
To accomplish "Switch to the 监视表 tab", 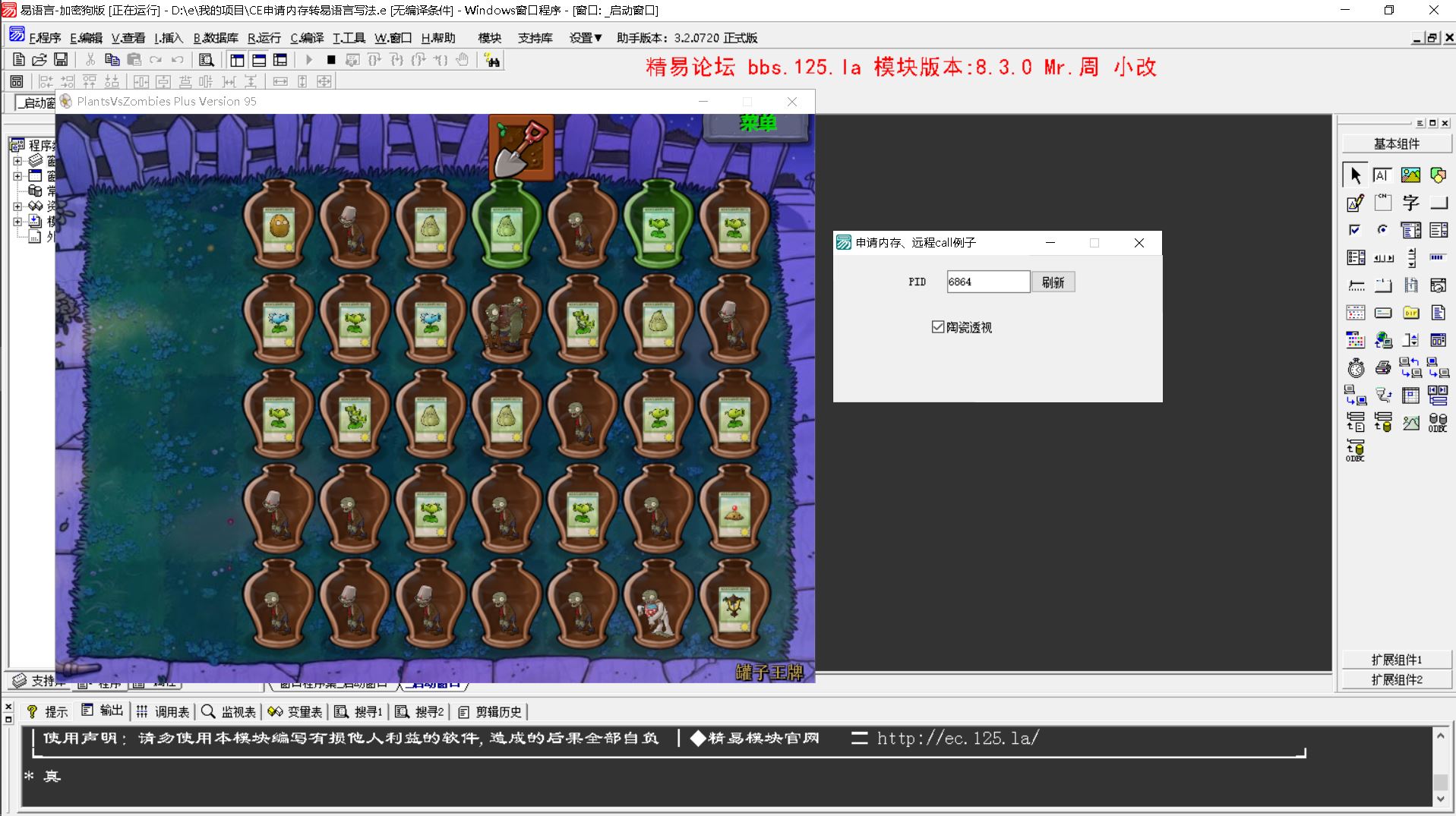I will pyautogui.click(x=229, y=711).
